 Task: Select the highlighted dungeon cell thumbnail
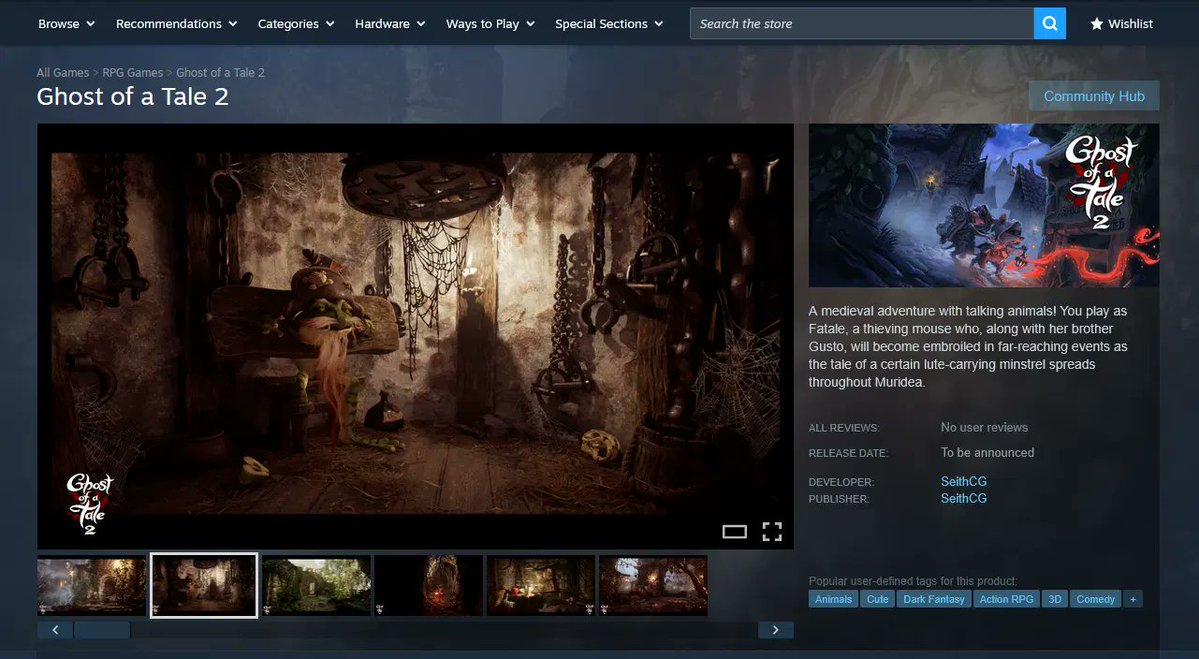(x=203, y=586)
